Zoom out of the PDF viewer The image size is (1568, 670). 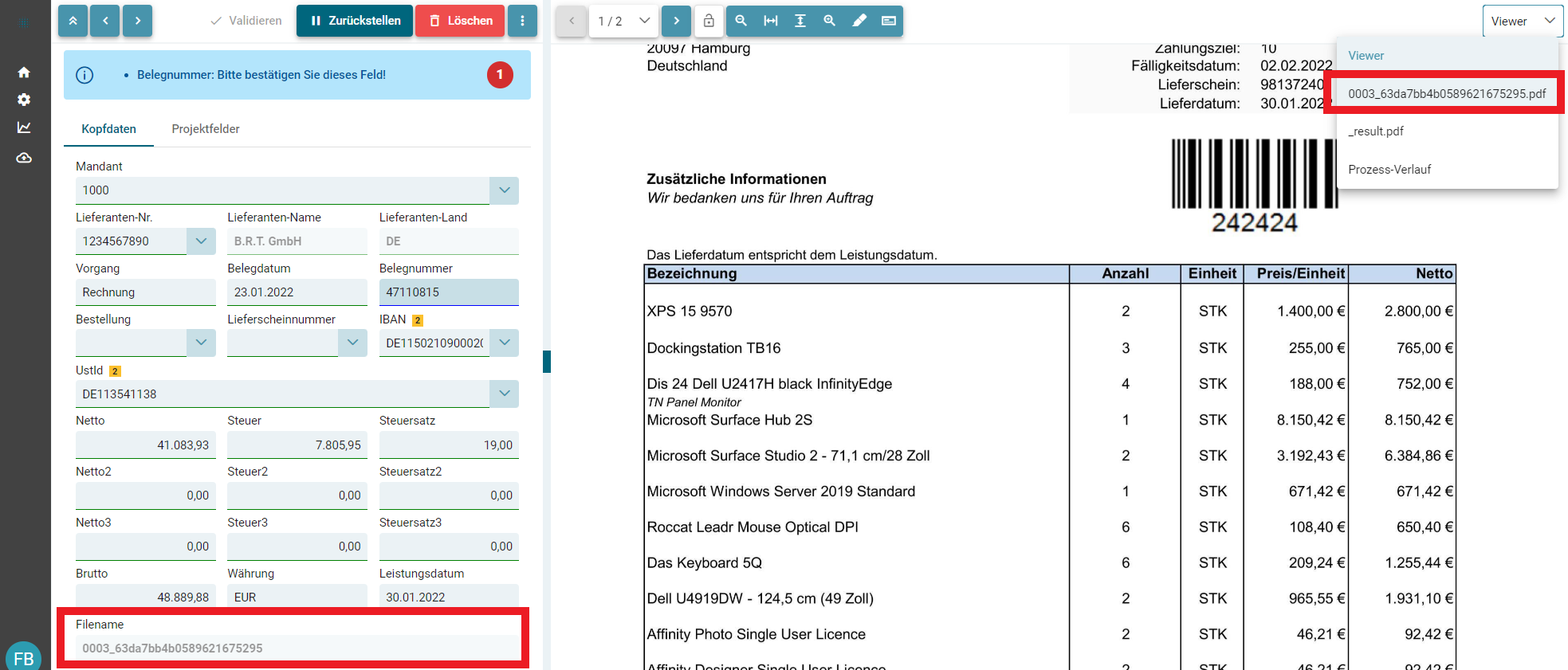[741, 21]
